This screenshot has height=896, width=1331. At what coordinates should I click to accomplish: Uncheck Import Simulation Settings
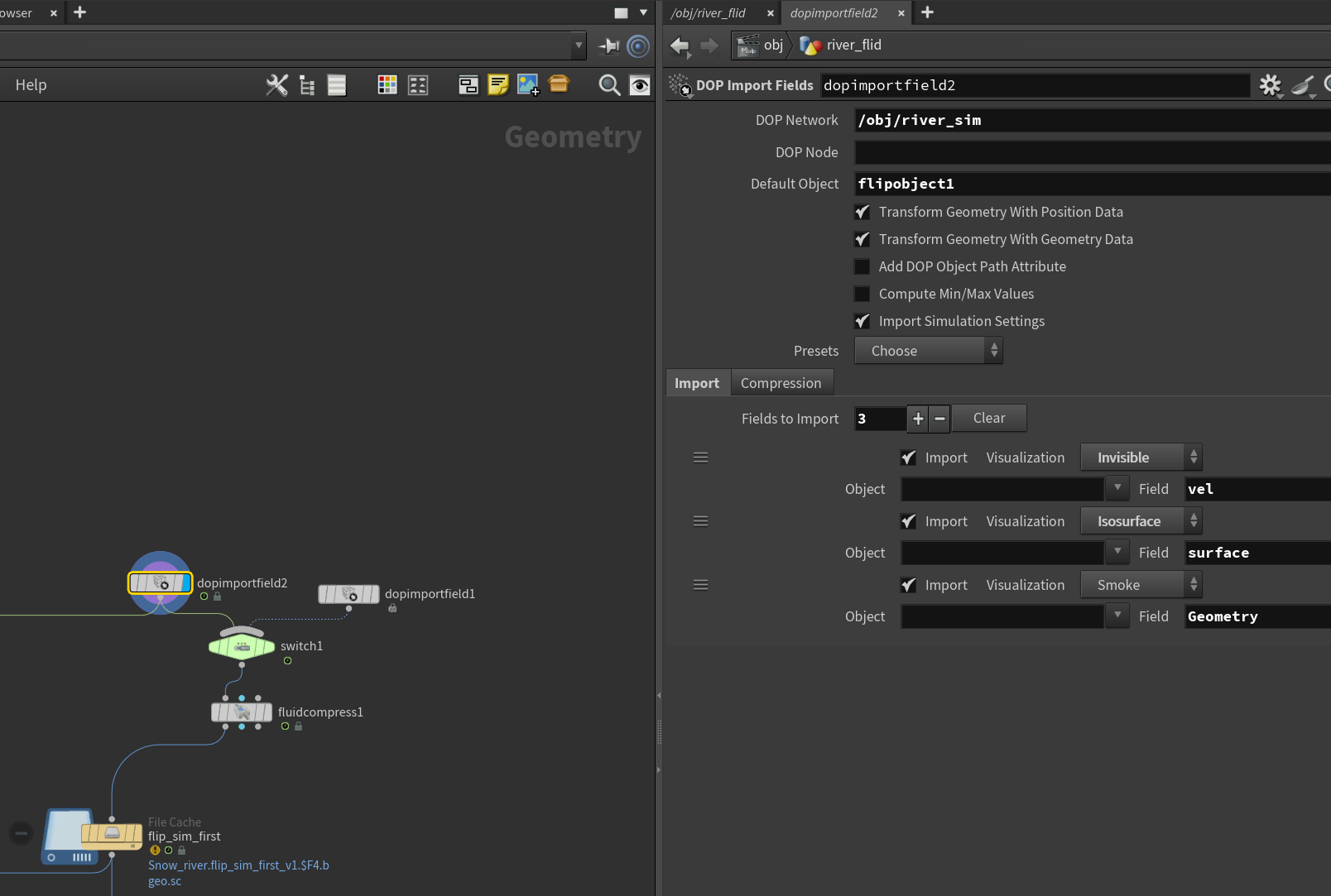pyautogui.click(x=862, y=321)
